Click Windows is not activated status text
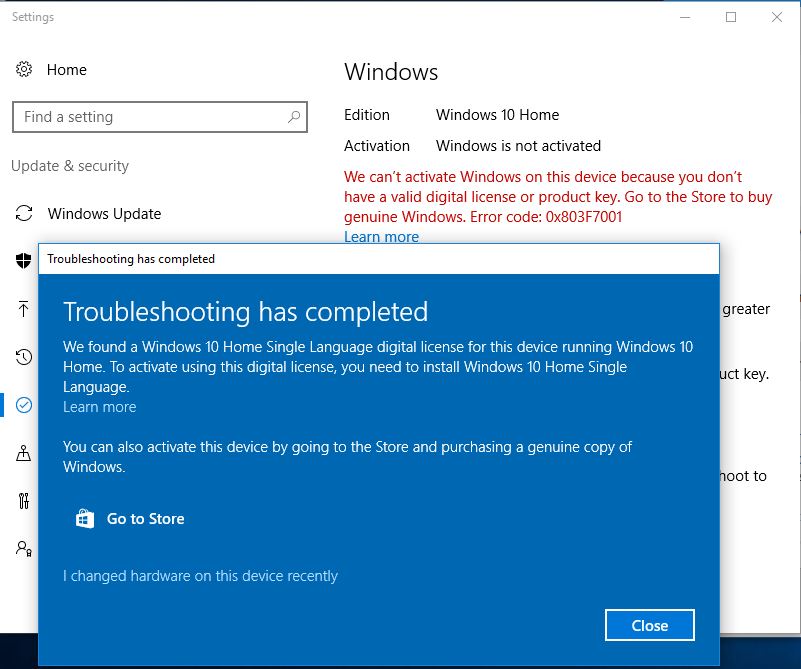The width and height of the screenshot is (801, 669). (x=519, y=146)
